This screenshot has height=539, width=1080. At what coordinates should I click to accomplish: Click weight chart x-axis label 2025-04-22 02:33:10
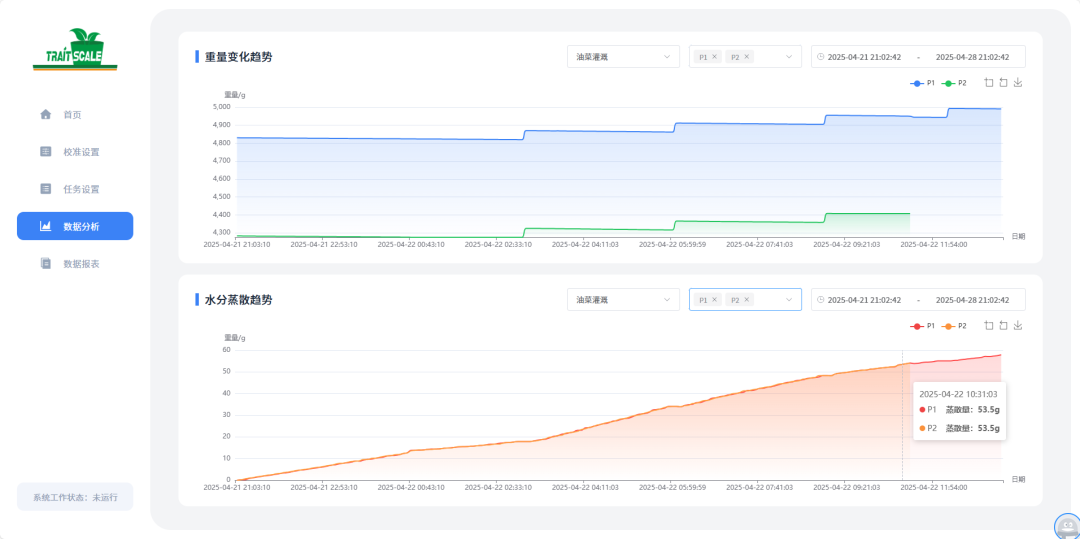(x=497, y=244)
